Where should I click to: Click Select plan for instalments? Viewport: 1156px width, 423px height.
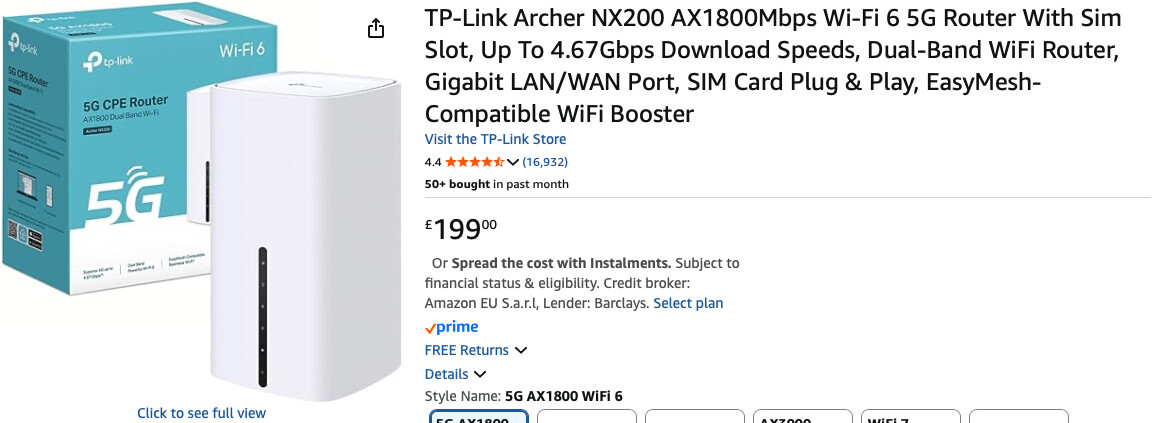[x=688, y=303]
